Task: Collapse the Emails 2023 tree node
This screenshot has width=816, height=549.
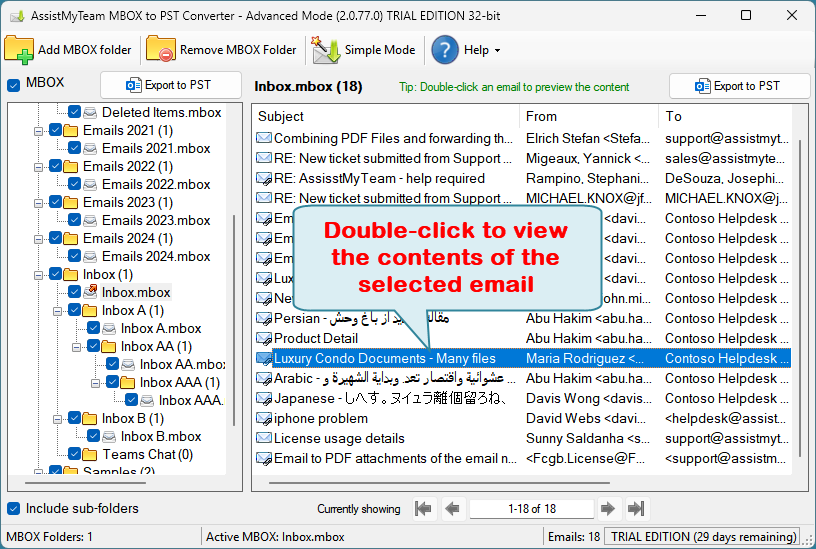Action: 38,203
